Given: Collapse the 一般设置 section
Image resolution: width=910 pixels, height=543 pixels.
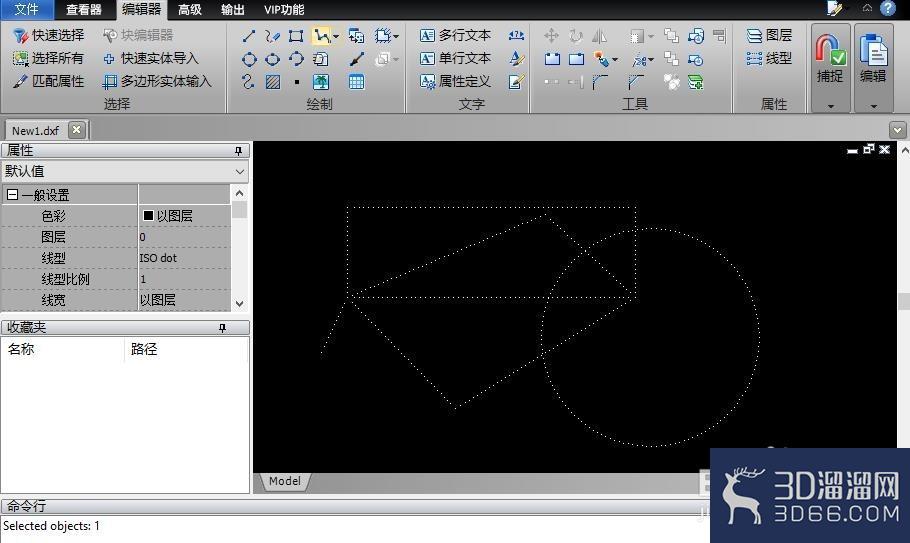Looking at the screenshot, I should [12, 195].
